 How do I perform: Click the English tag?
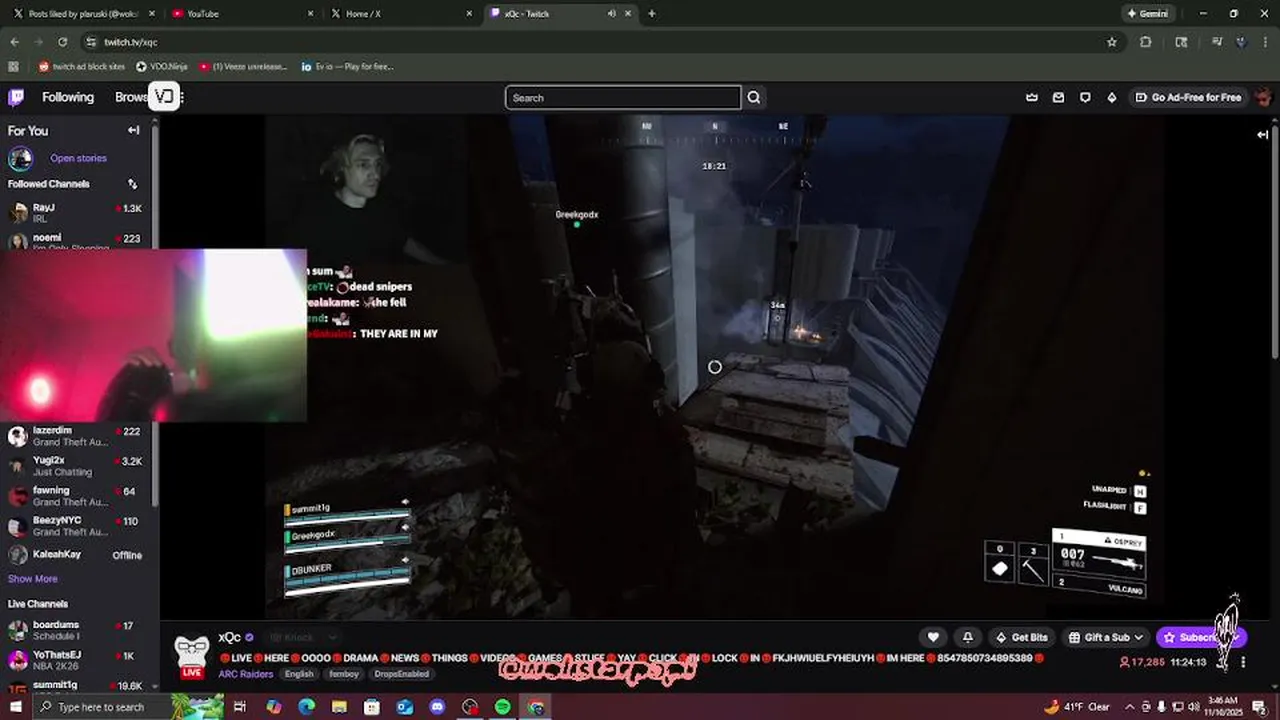pyautogui.click(x=299, y=674)
